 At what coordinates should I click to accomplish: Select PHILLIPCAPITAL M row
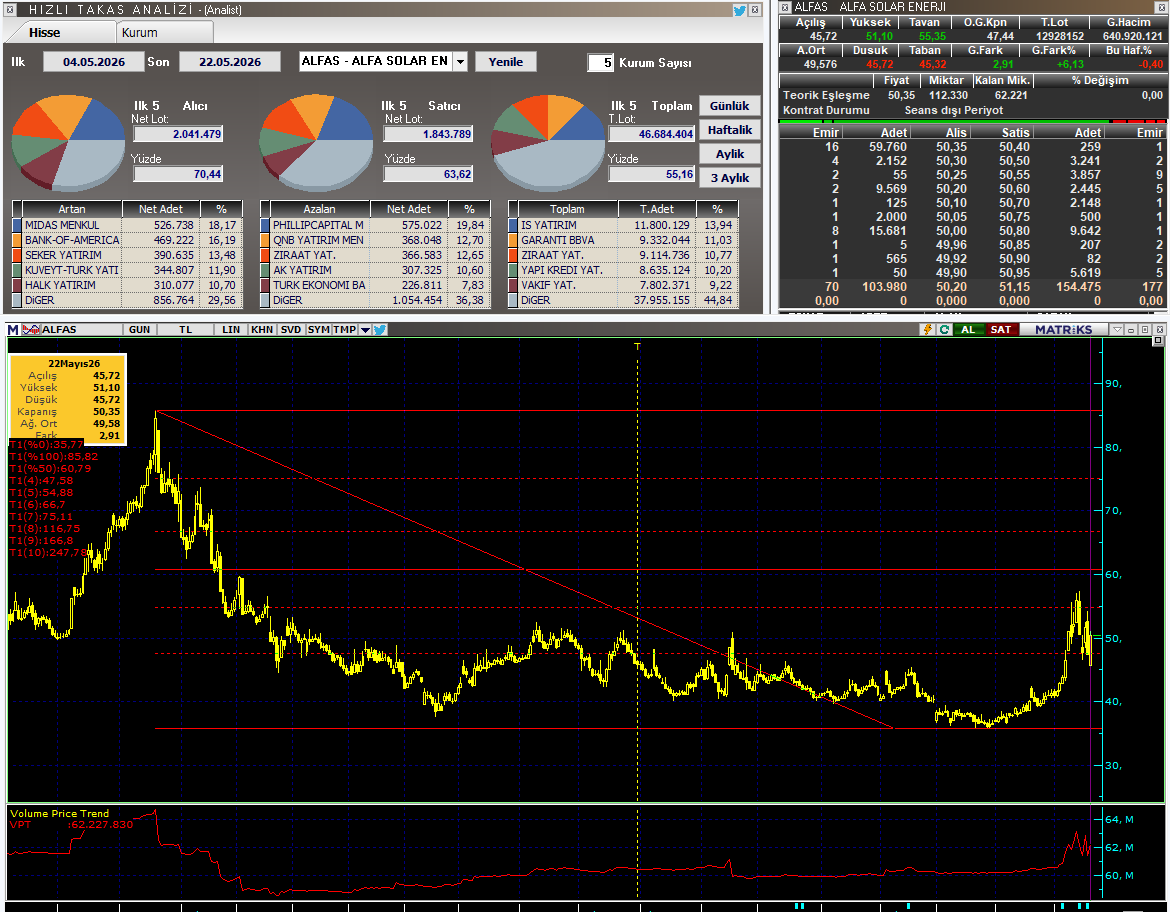pyautogui.click(x=375, y=225)
